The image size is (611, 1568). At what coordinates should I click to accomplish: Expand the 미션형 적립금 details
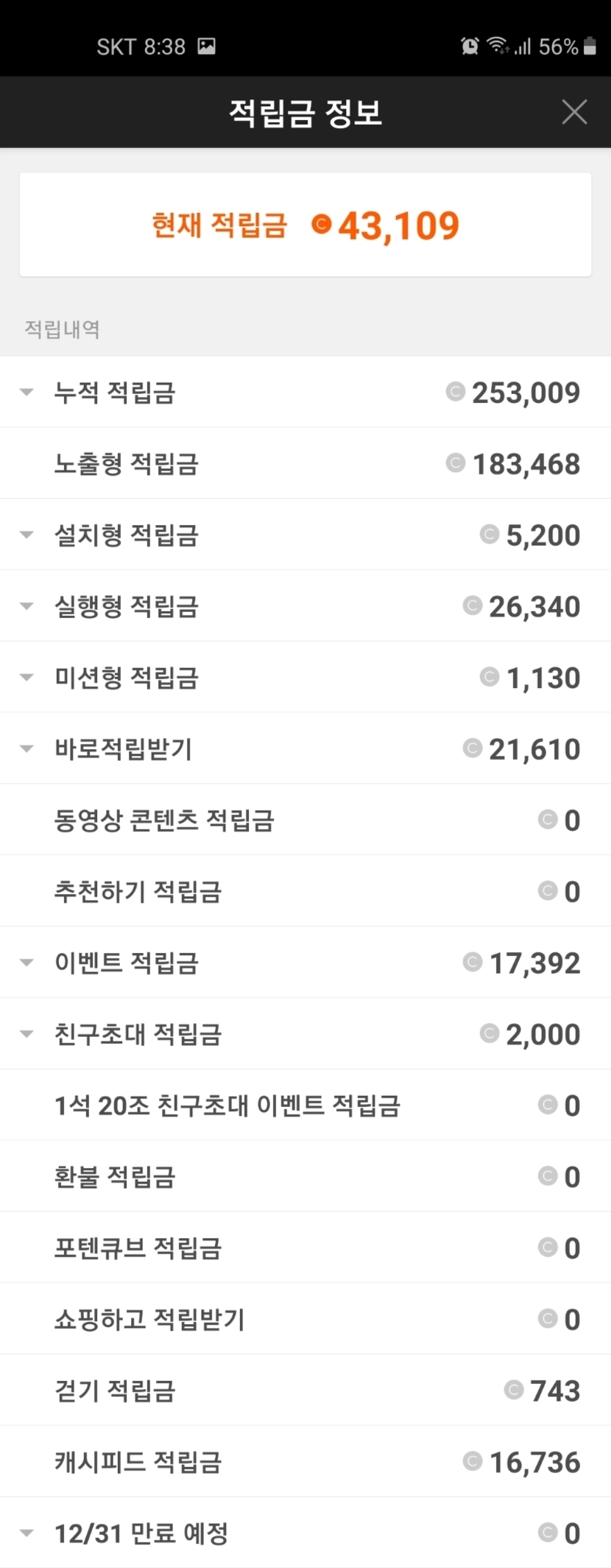point(27,678)
